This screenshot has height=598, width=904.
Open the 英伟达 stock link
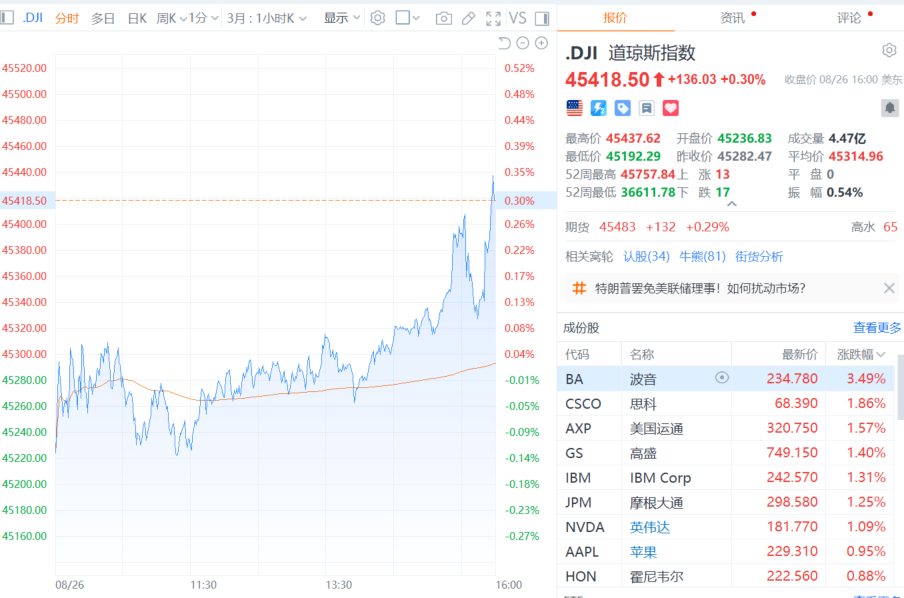coord(650,527)
